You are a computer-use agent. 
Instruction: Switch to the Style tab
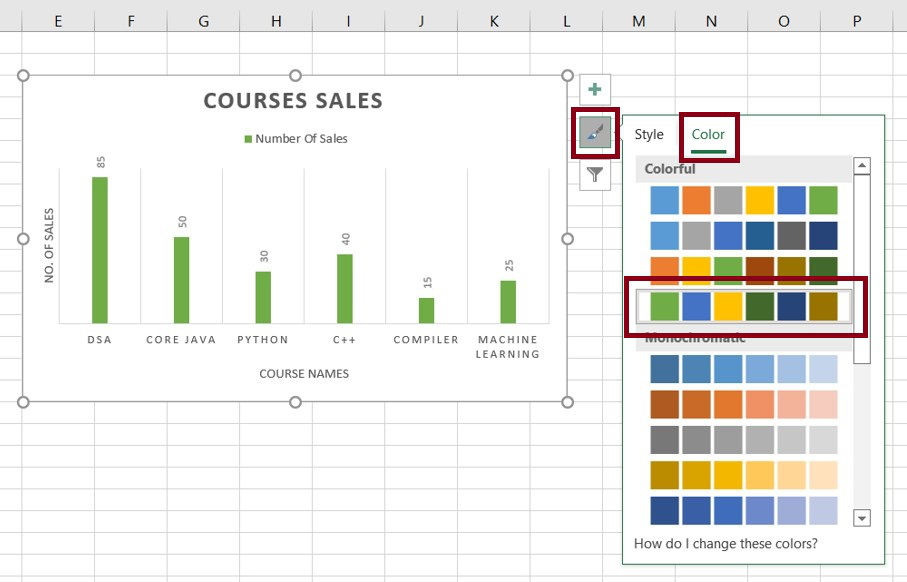coord(648,135)
